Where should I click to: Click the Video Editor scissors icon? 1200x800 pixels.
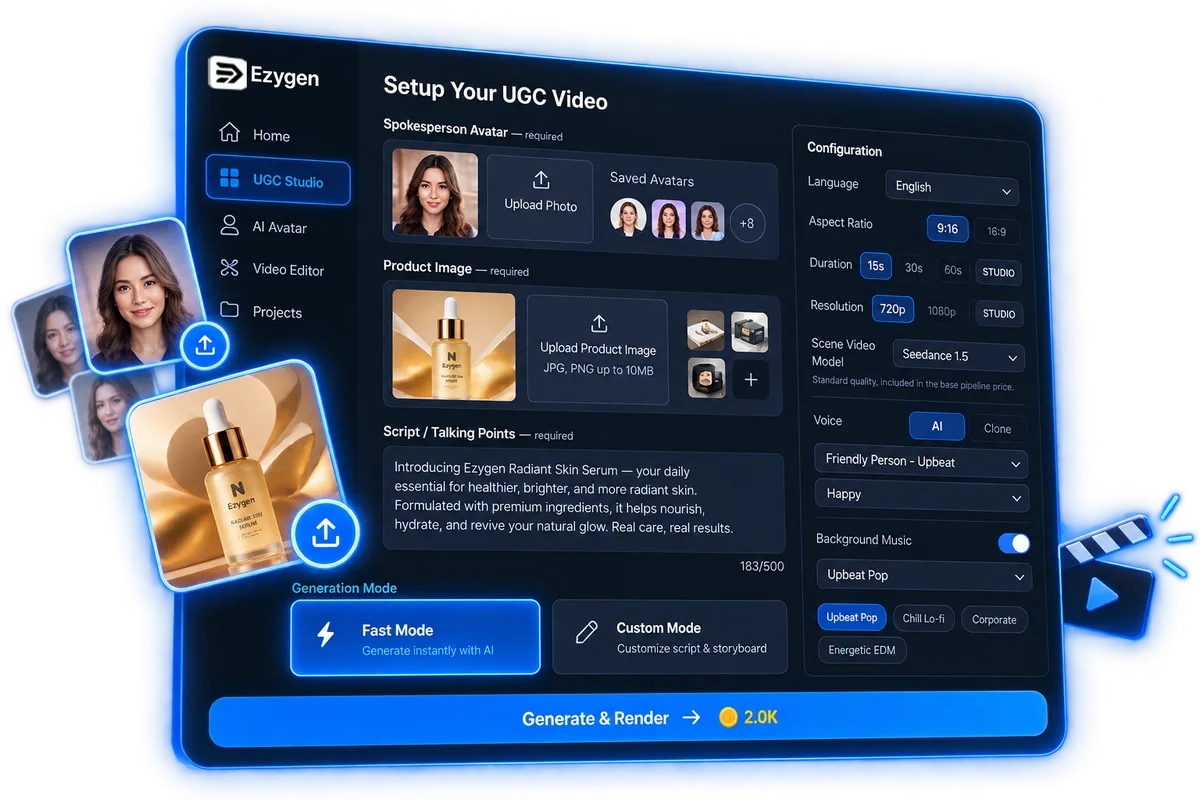[230, 268]
